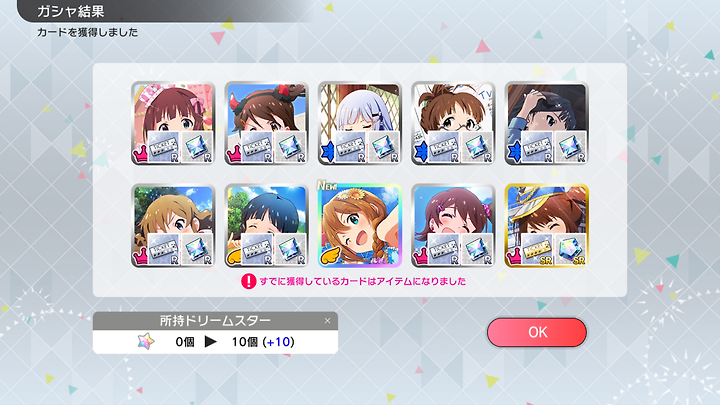The width and height of the screenshot is (720, 405).
Task: Open the dark-haired girl in top row
Action: (x=546, y=123)
